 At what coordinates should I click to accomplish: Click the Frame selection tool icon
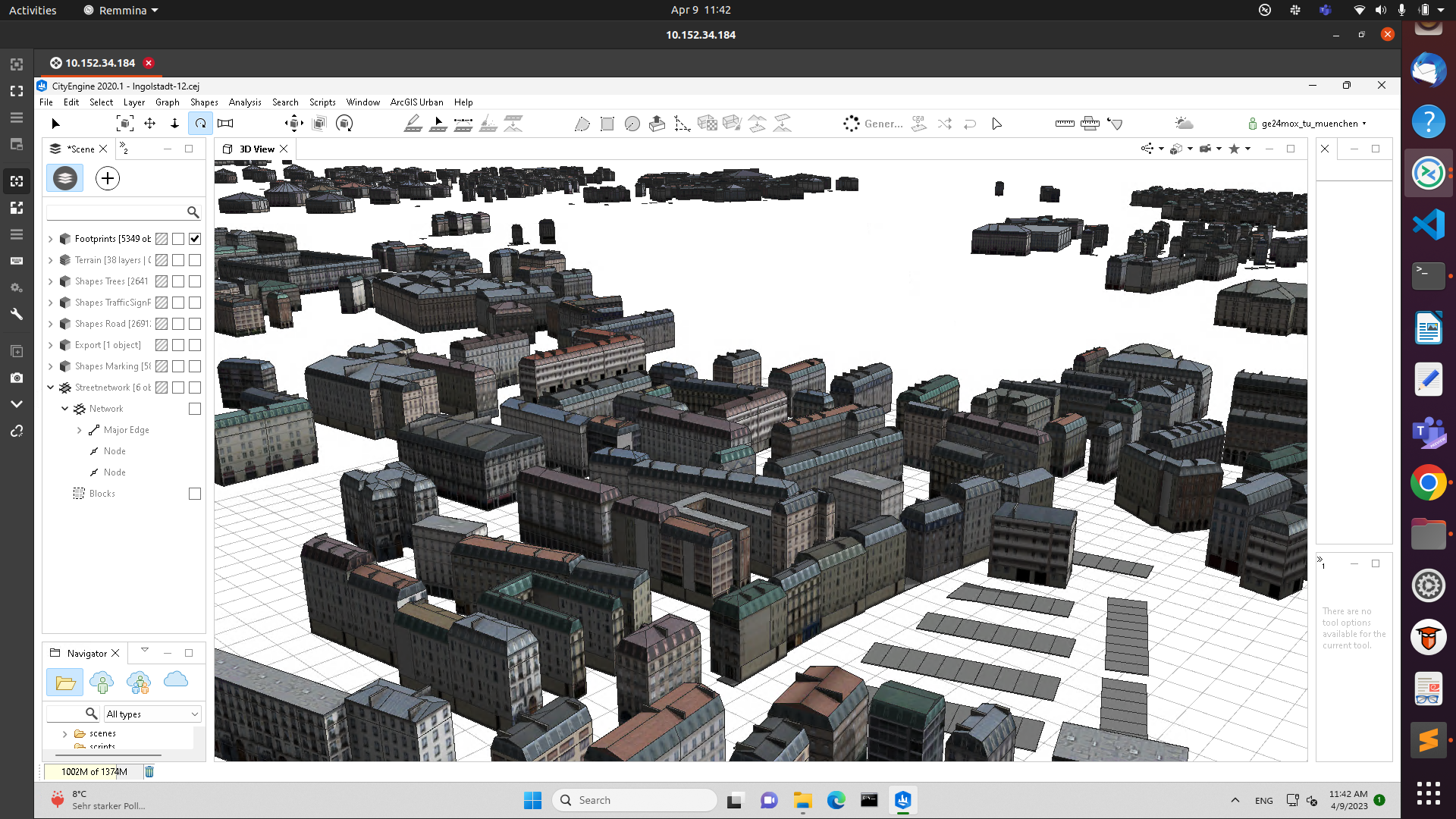(124, 124)
